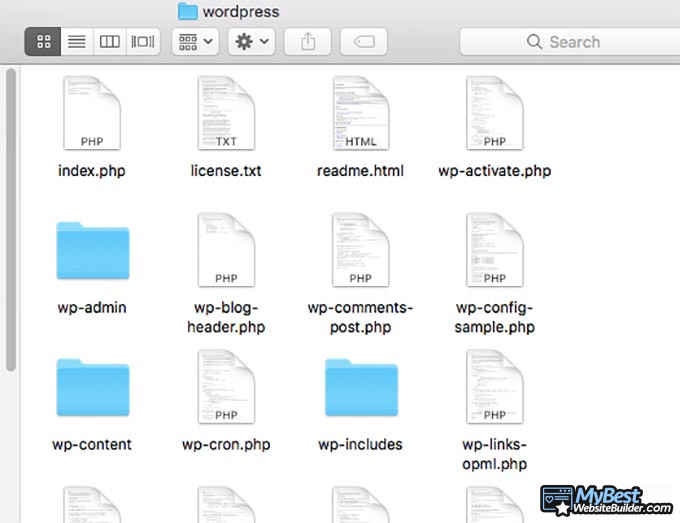Click the wordpress folder title icon
This screenshot has height=523, width=680.
[x=187, y=12]
